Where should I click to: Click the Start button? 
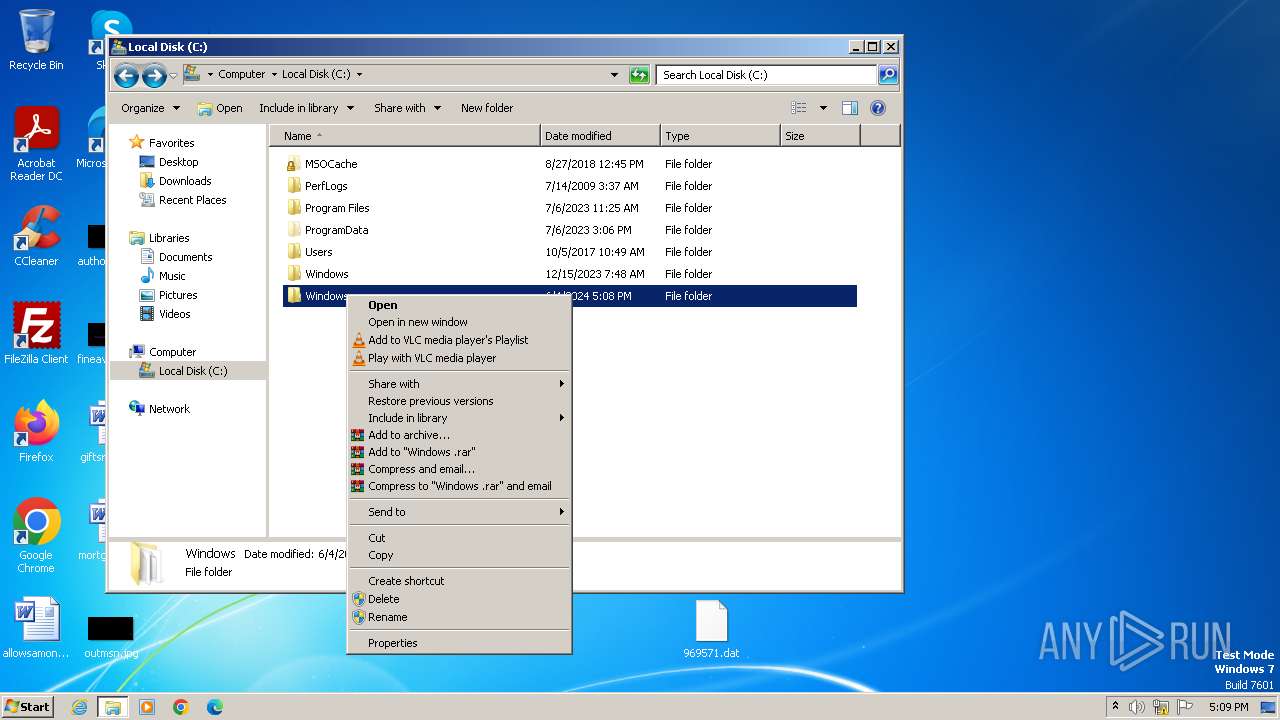[27, 707]
